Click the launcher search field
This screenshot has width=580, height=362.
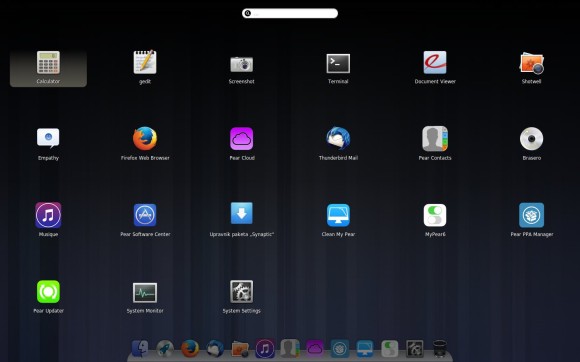pyautogui.click(x=290, y=13)
